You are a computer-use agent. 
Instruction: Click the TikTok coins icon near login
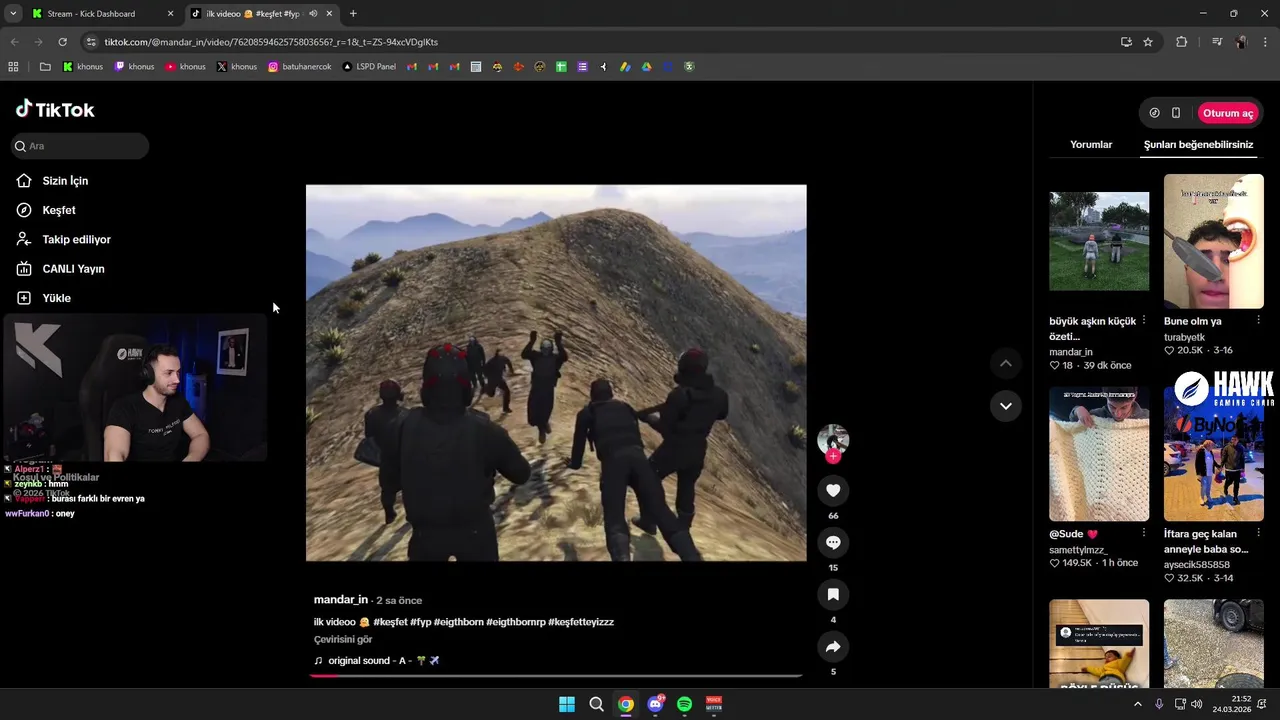pos(1154,113)
